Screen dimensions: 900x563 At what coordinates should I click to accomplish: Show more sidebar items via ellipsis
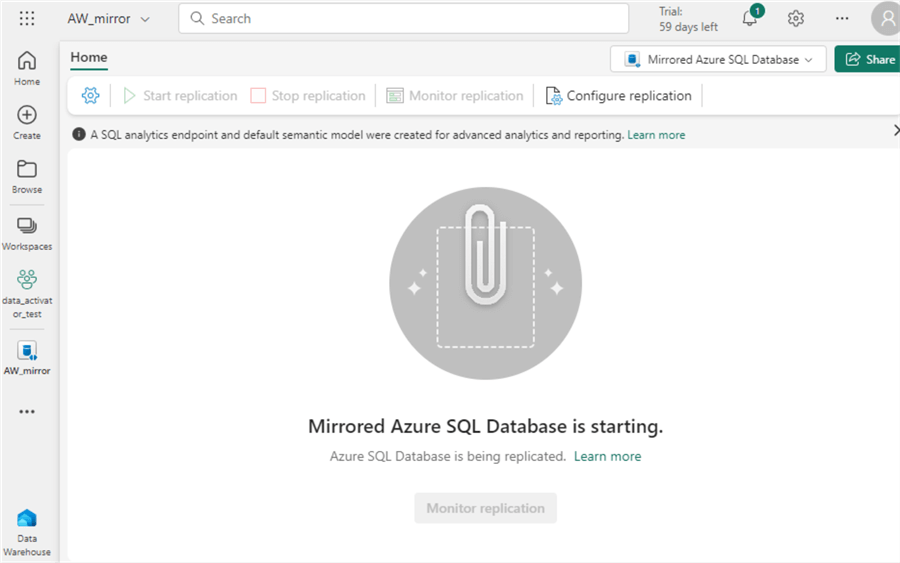pos(27,411)
